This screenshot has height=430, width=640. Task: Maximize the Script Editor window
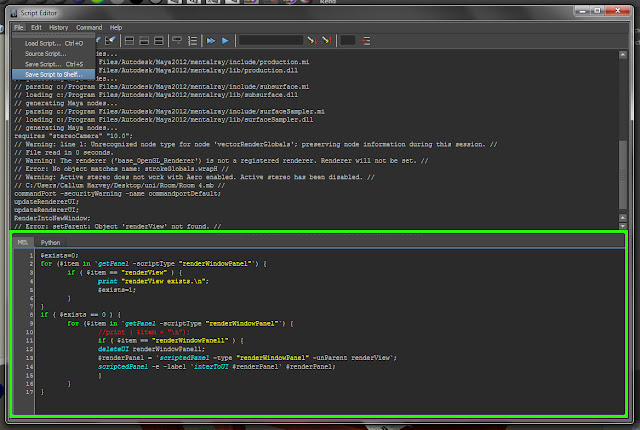(598, 11)
